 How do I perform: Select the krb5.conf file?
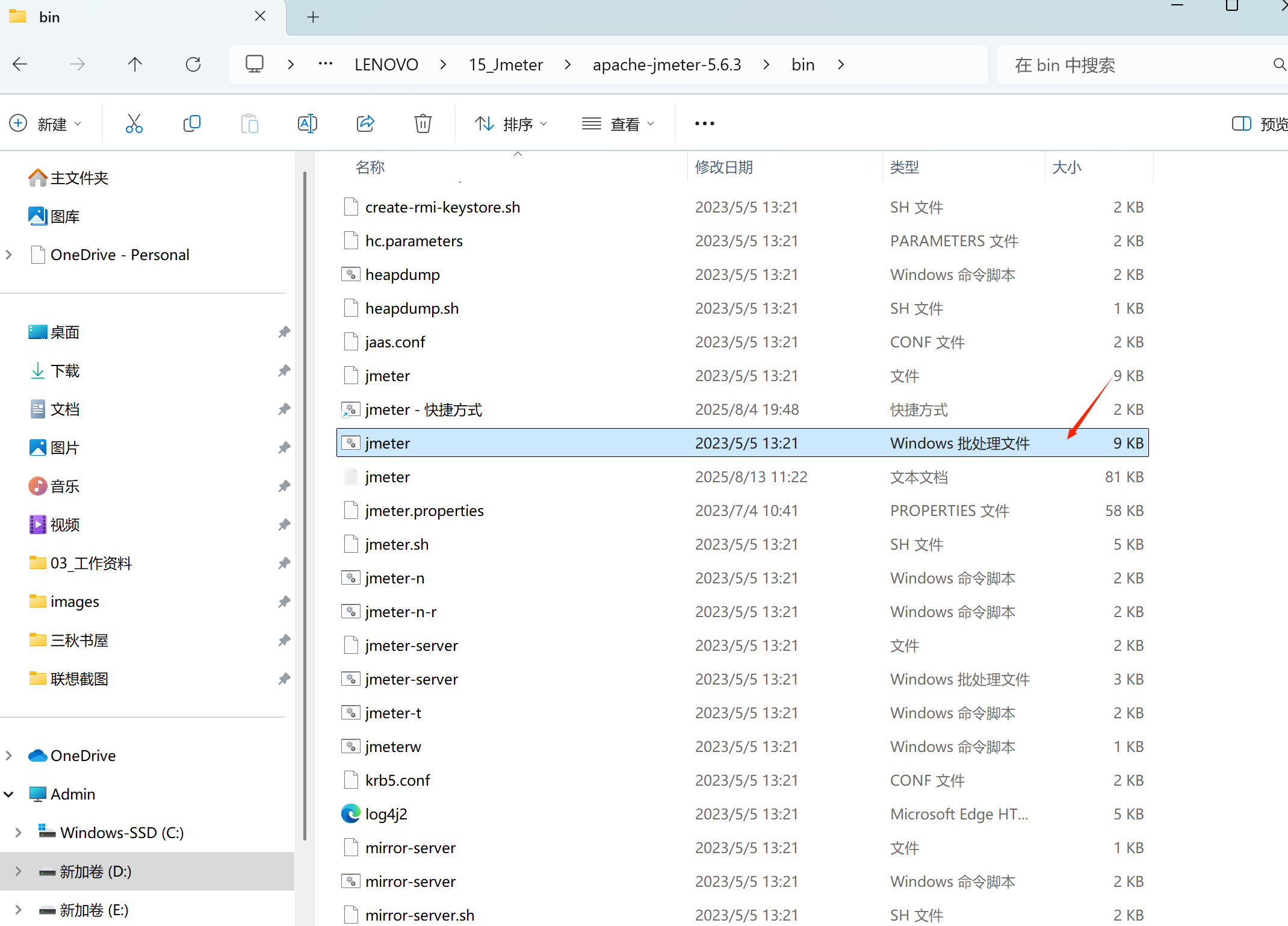tap(742, 780)
